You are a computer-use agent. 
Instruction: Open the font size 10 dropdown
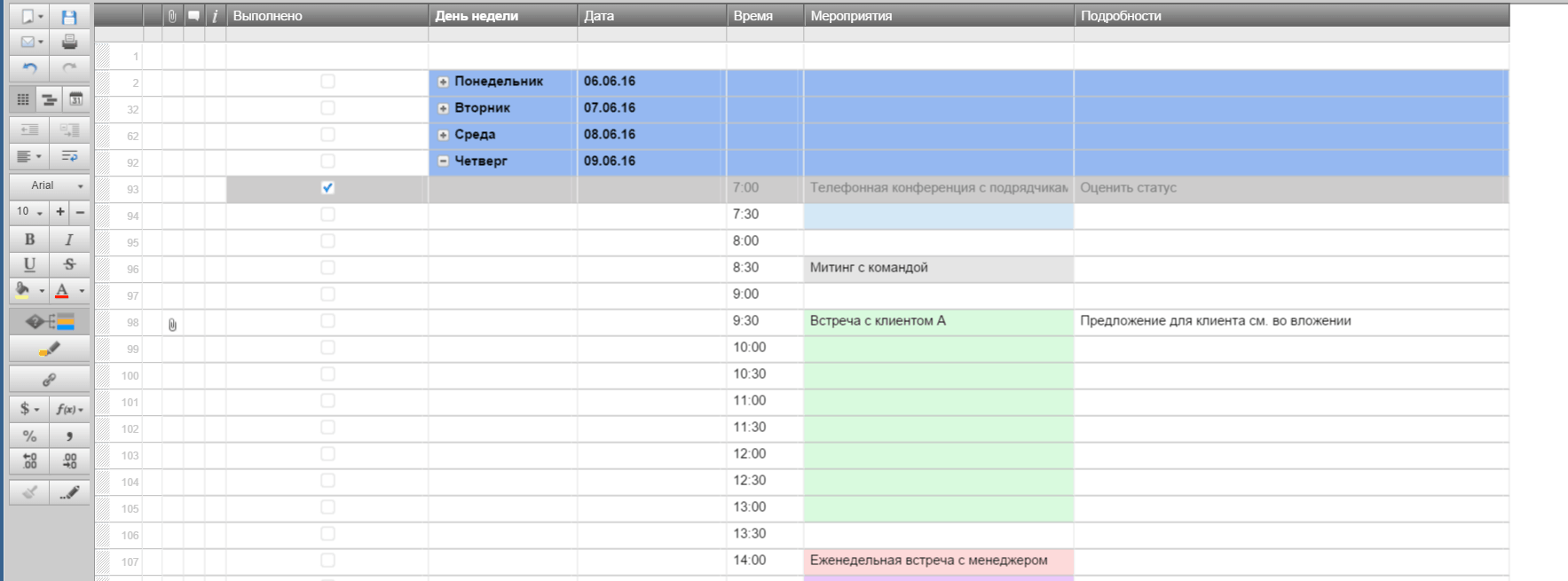[29, 211]
